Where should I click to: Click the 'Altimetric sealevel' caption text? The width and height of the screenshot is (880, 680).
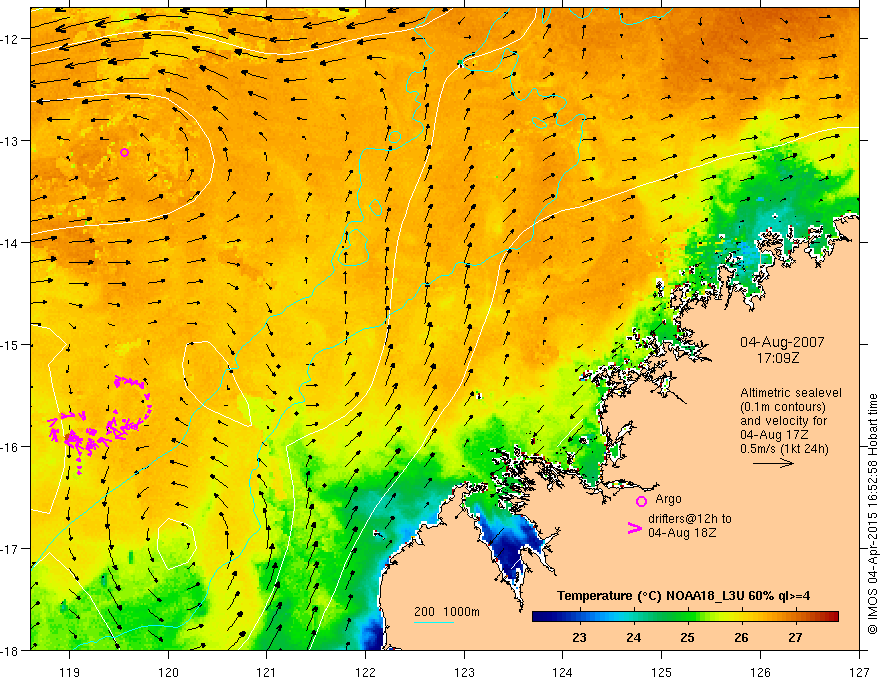coord(791,393)
